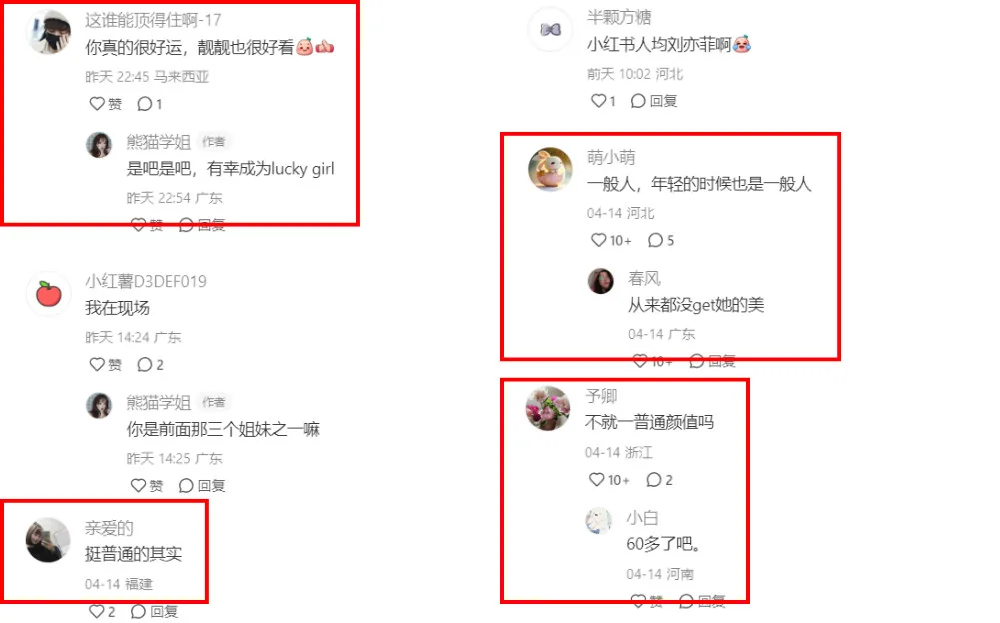Like 予卿's 不就一普通颜值吗 comment

pyautogui.click(x=609, y=480)
